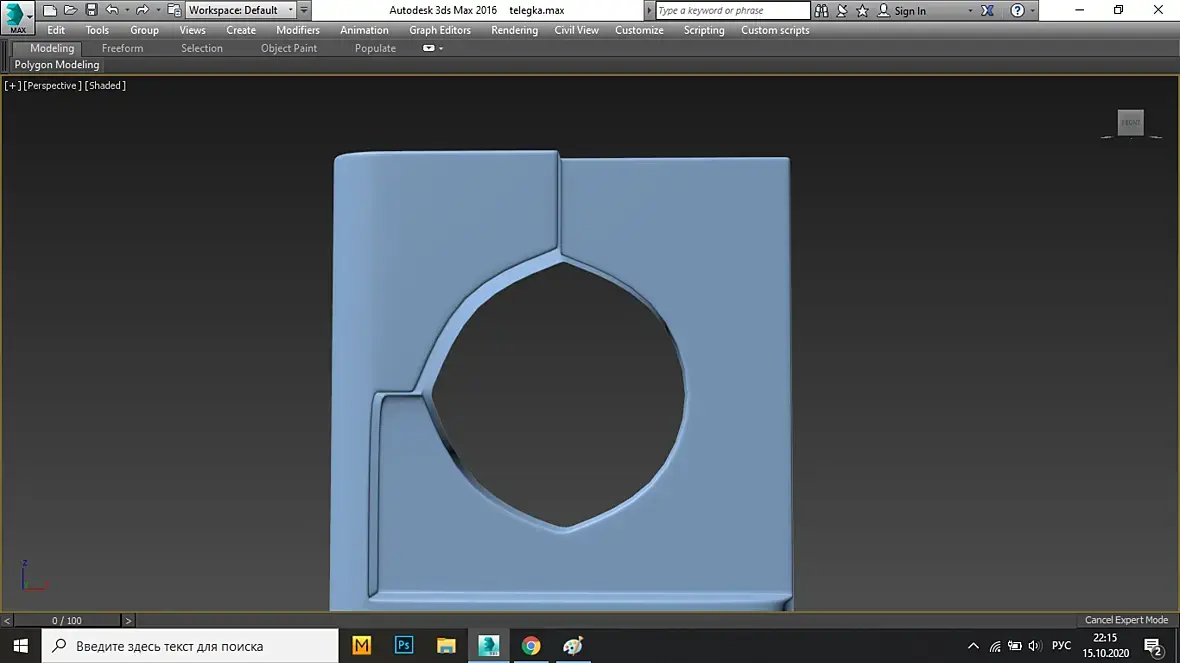Image resolution: width=1180 pixels, height=663 pixels.
Task: Click the New Scene icon
Action: [50, 10]
